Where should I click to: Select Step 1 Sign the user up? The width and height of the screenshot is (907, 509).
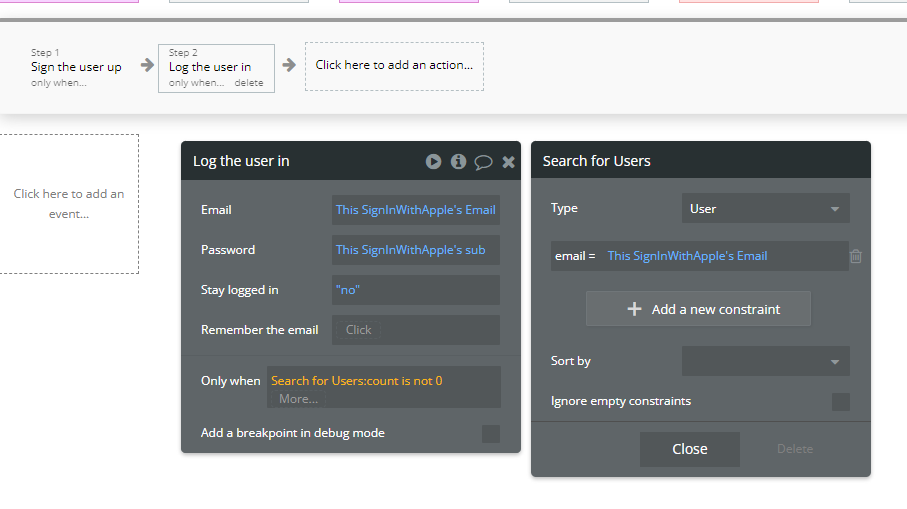(76, 67)
